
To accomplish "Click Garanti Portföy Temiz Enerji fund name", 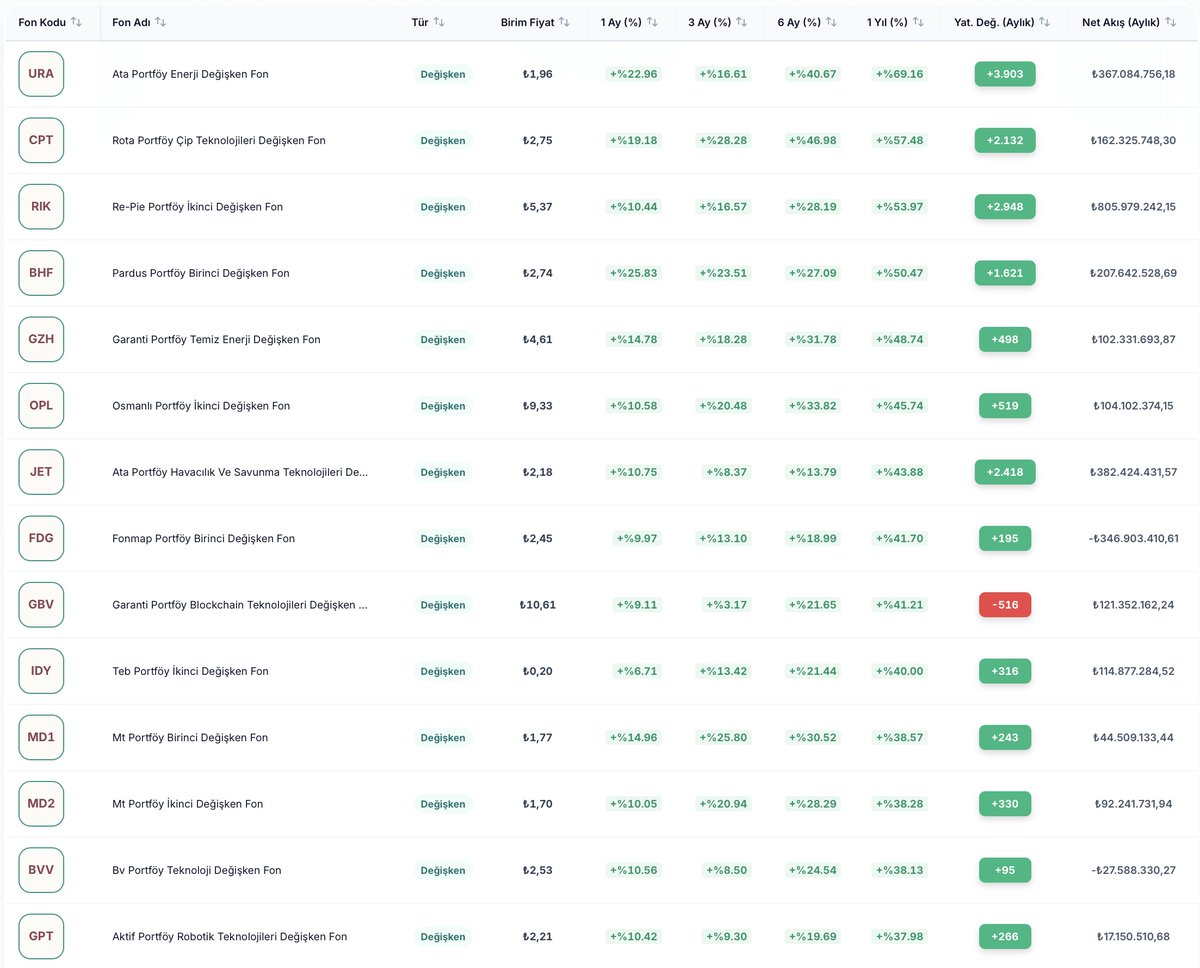I will pos(216,339).
